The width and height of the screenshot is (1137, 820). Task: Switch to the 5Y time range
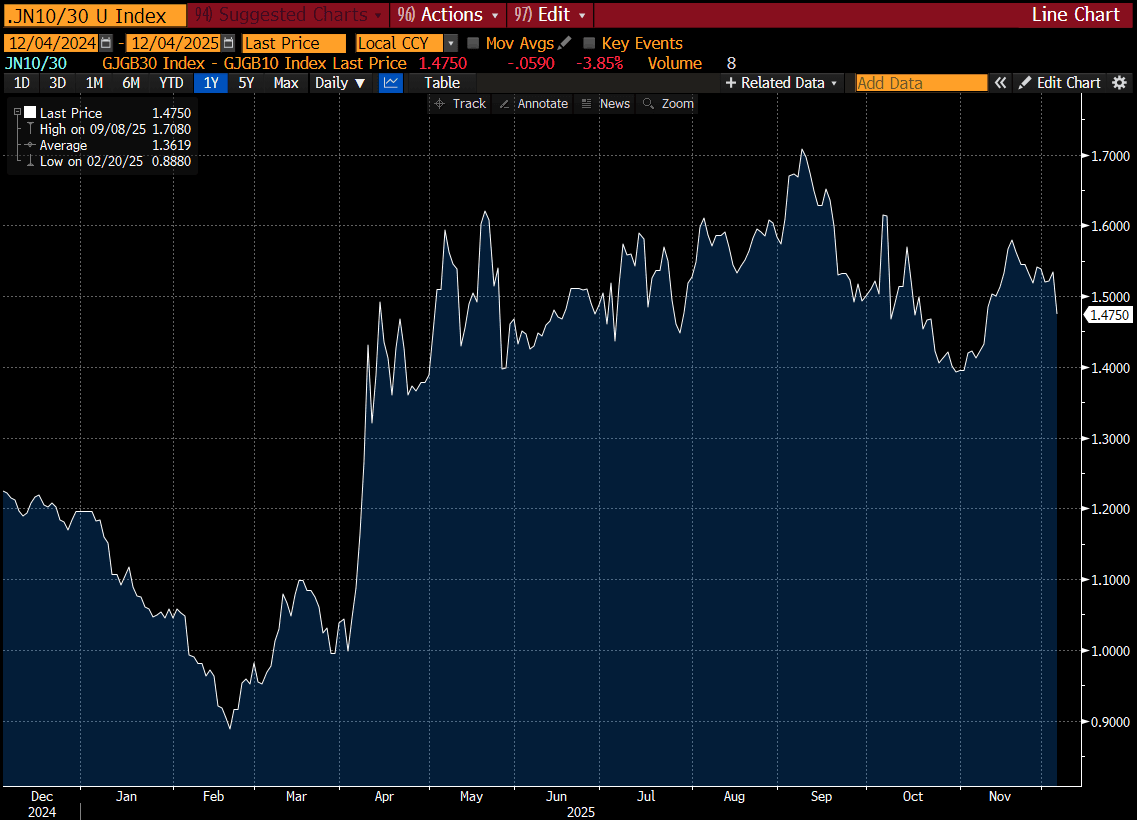click(x=247, y=83)
